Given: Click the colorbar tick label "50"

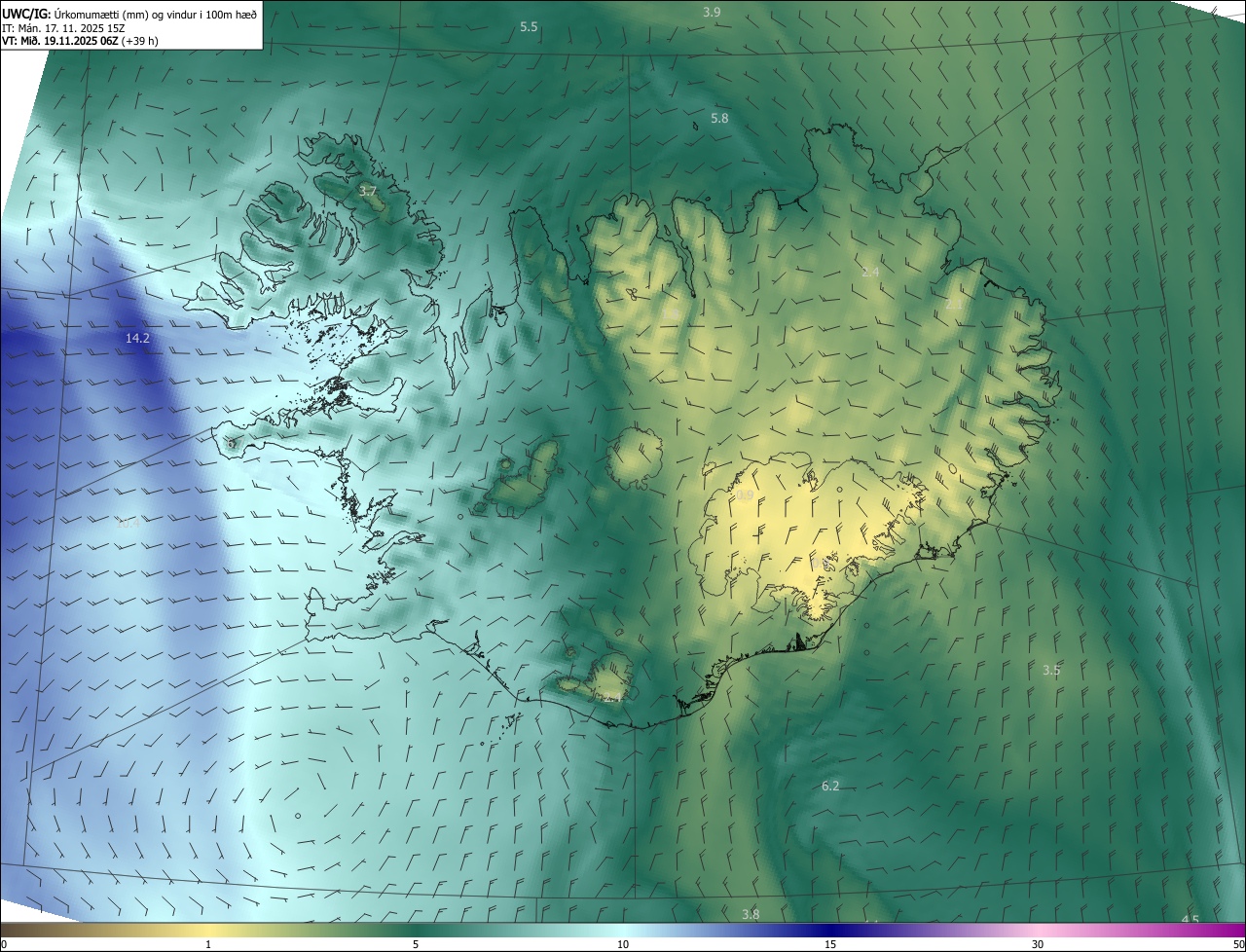Looking at the screenshot, I should [x=1238, y=945].
